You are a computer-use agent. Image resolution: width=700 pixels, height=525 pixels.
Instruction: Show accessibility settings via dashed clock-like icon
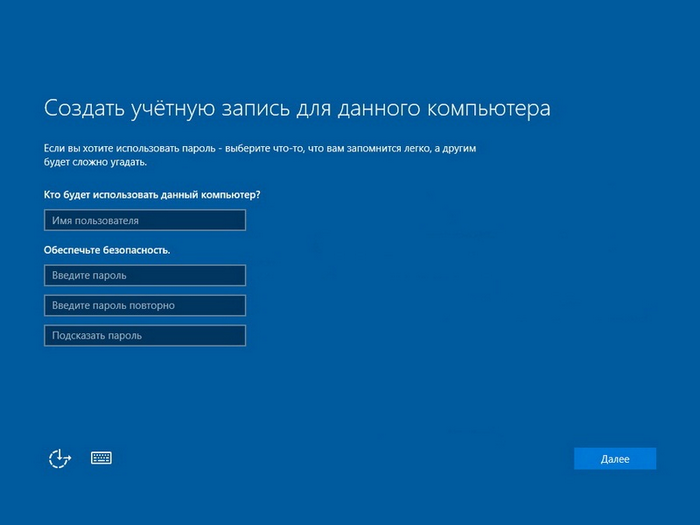[61, 458]
